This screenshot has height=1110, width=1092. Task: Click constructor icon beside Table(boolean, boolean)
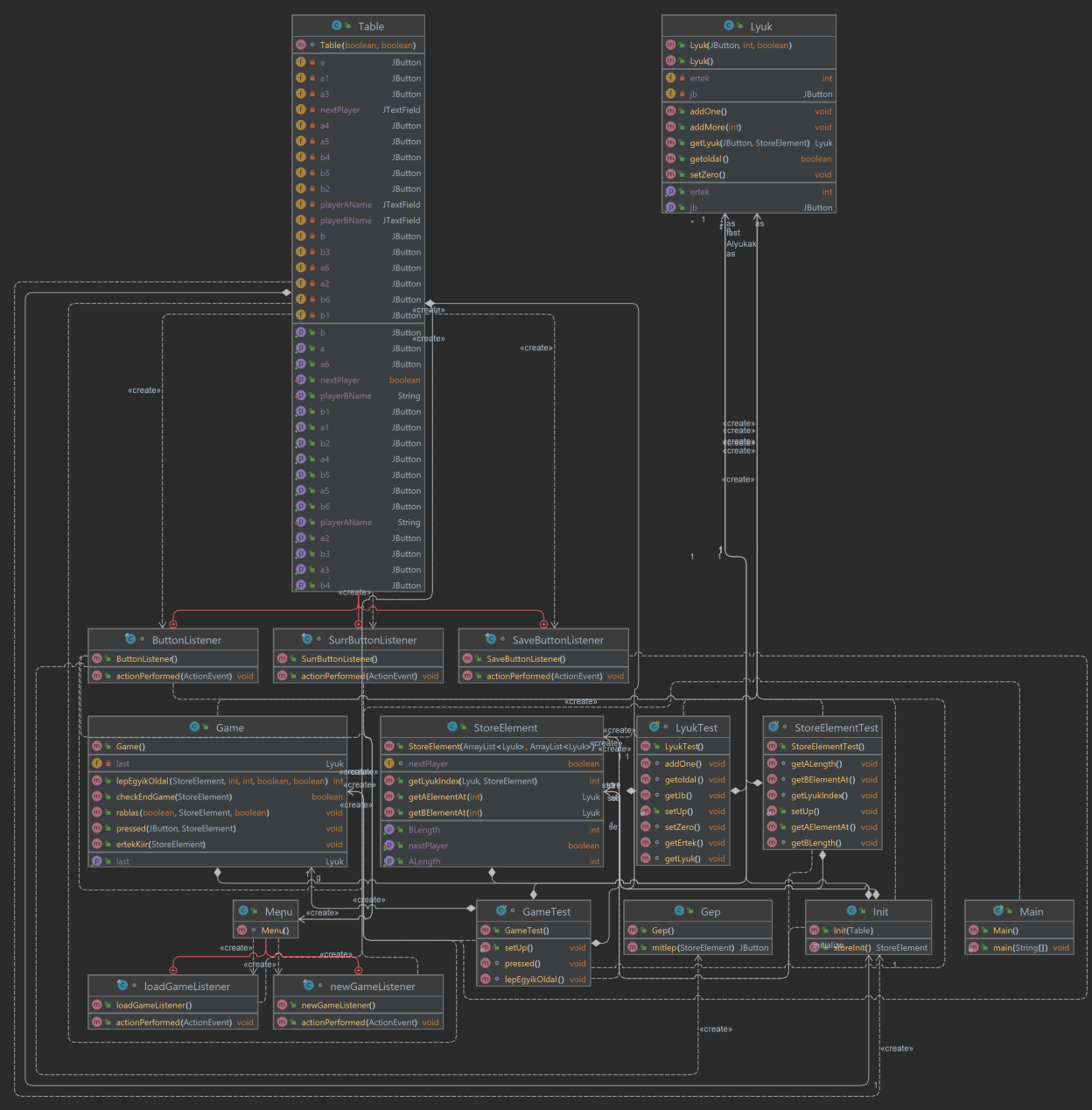(301, 45)
